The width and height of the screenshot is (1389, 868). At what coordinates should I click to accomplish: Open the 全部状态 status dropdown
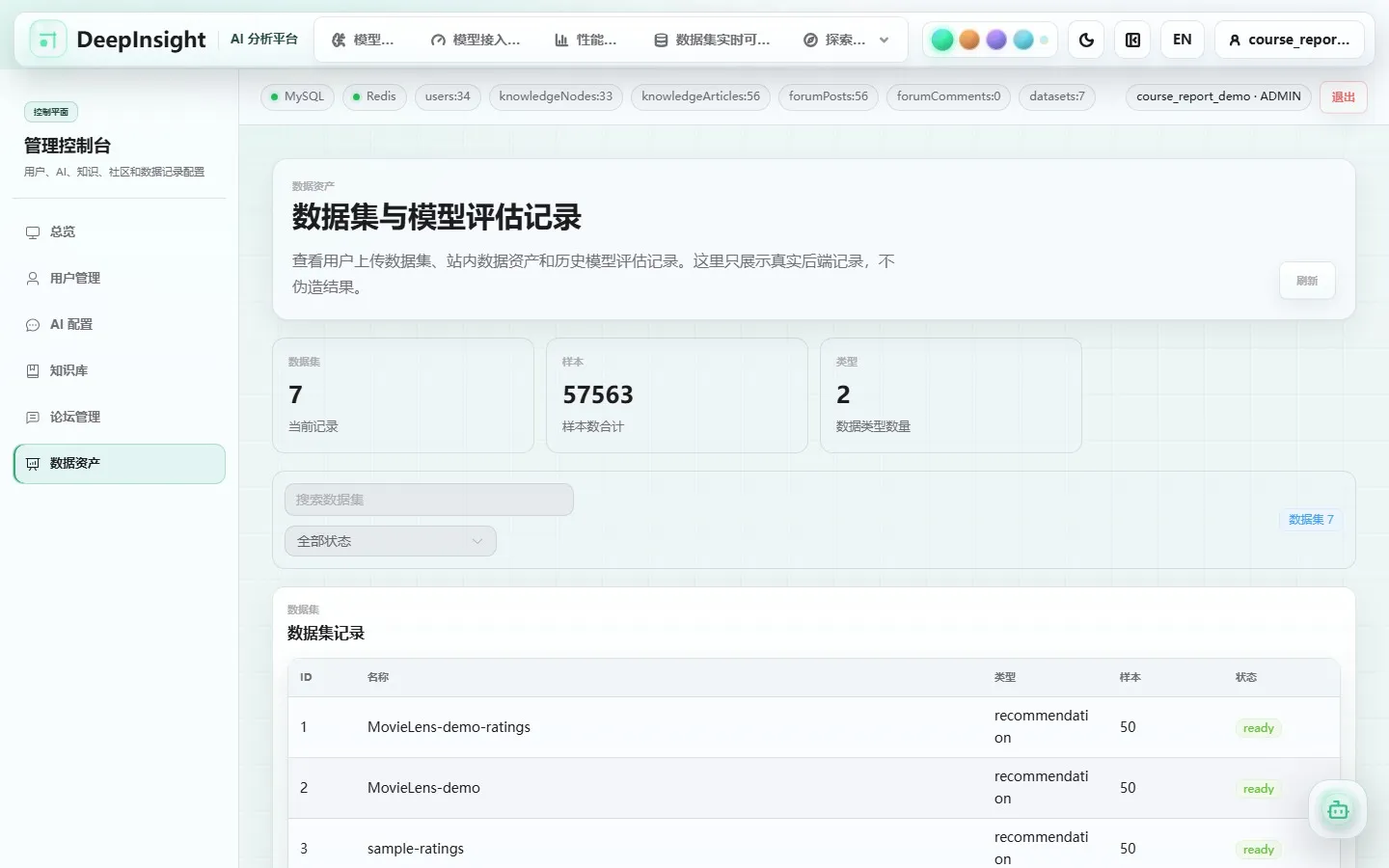(391, 541)
